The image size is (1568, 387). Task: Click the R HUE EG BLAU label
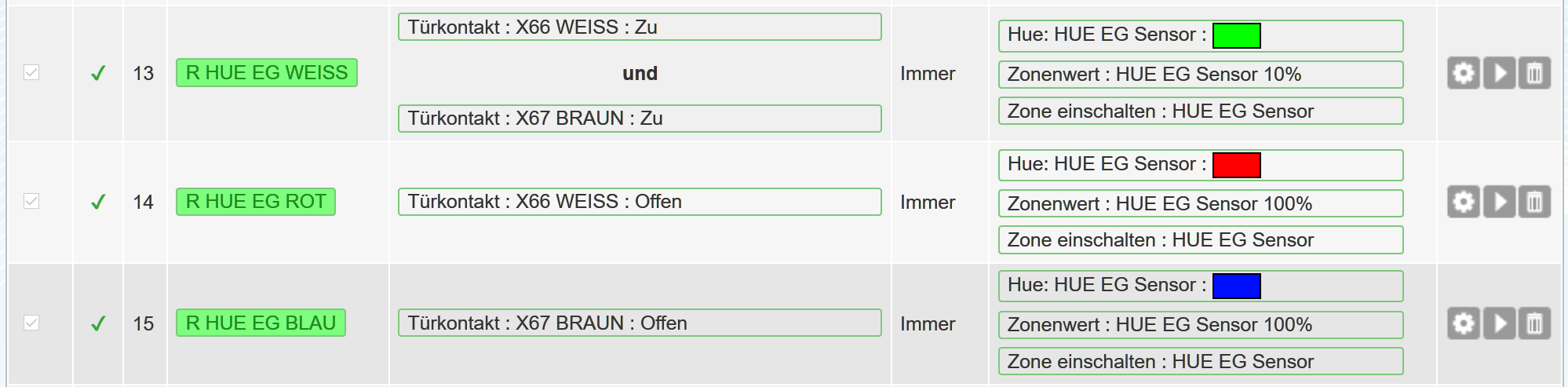pyautogui.click(x=261, y=323)
